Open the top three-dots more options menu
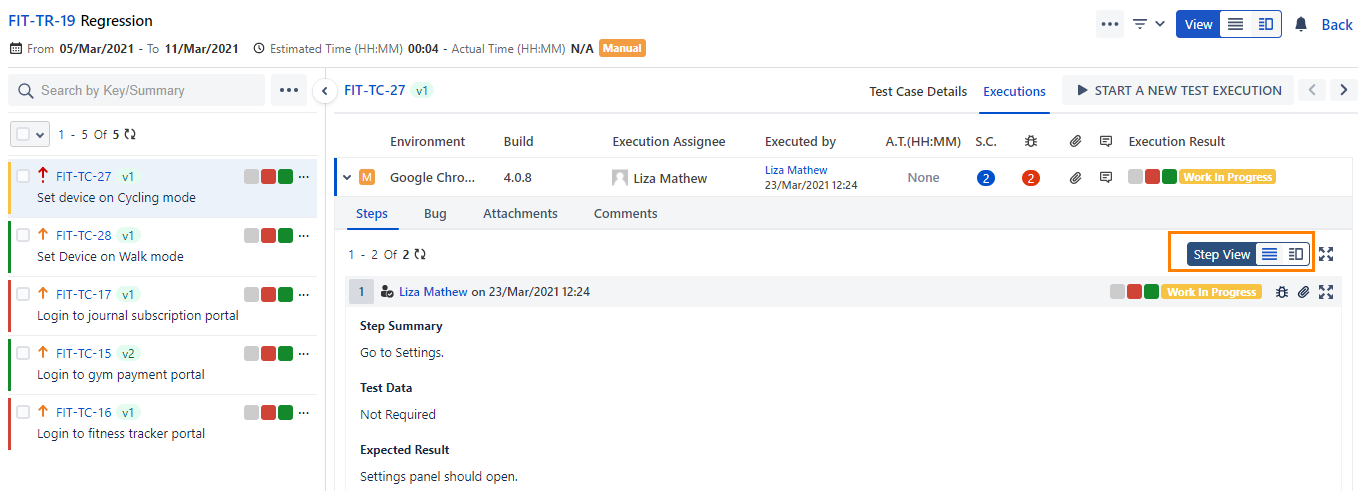This screenshot has width=1358, height=491. pos(1109,24)
